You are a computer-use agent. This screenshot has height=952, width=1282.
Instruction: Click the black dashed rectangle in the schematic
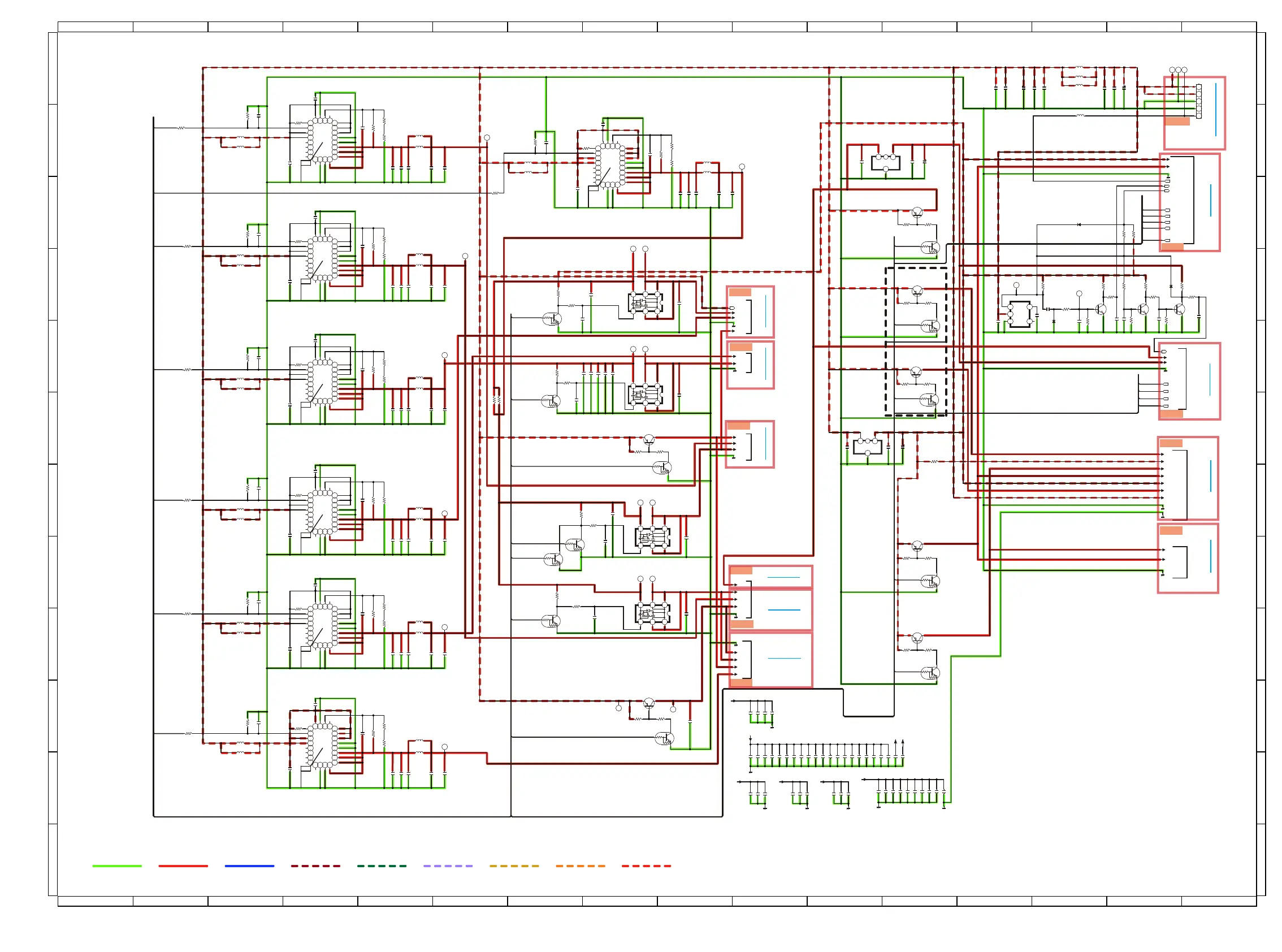916,341
